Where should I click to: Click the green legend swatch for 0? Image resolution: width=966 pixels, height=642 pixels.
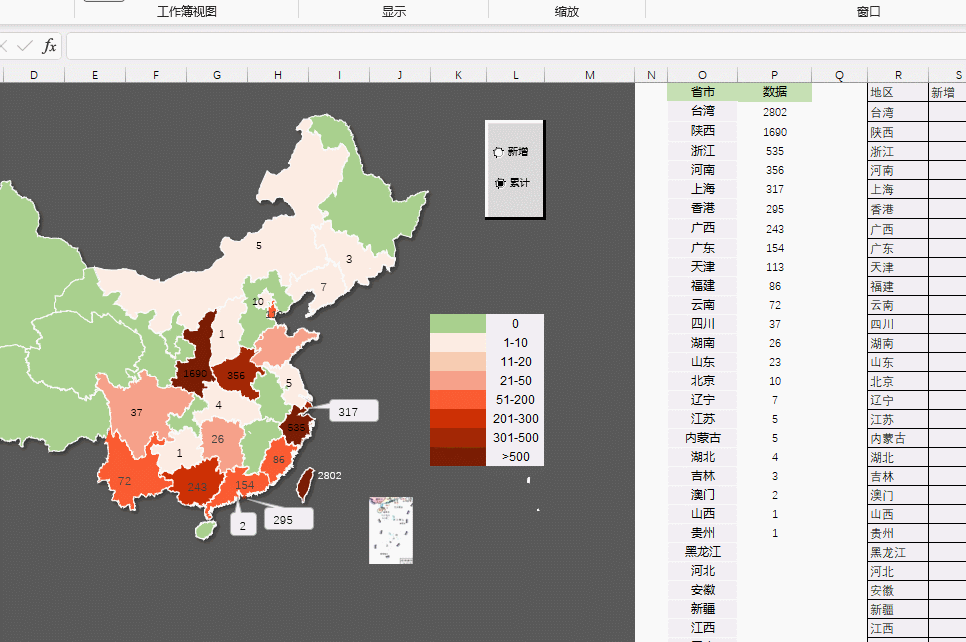[x=458, y=323]
